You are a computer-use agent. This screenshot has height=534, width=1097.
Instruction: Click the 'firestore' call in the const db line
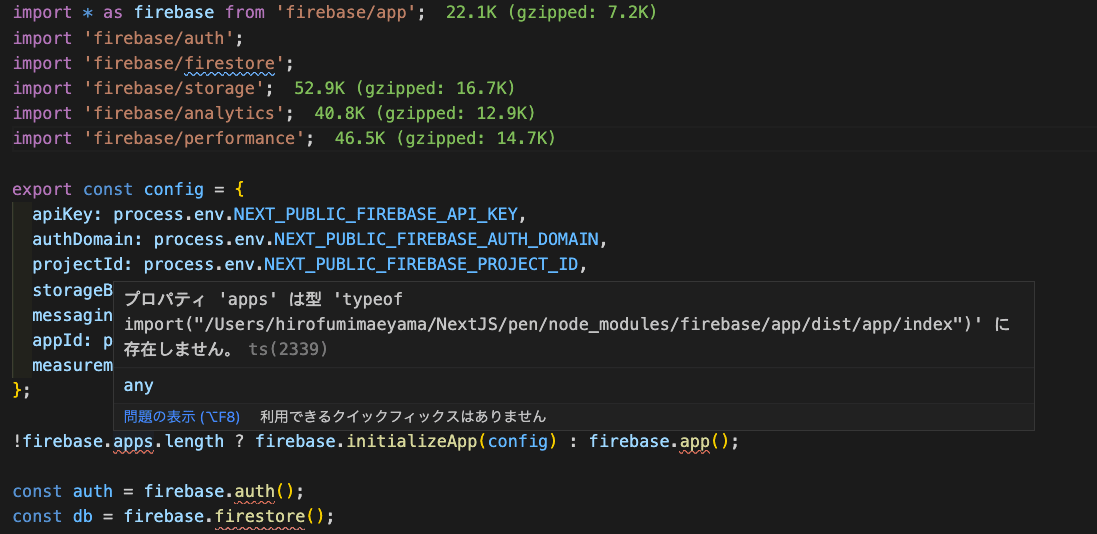260,517
